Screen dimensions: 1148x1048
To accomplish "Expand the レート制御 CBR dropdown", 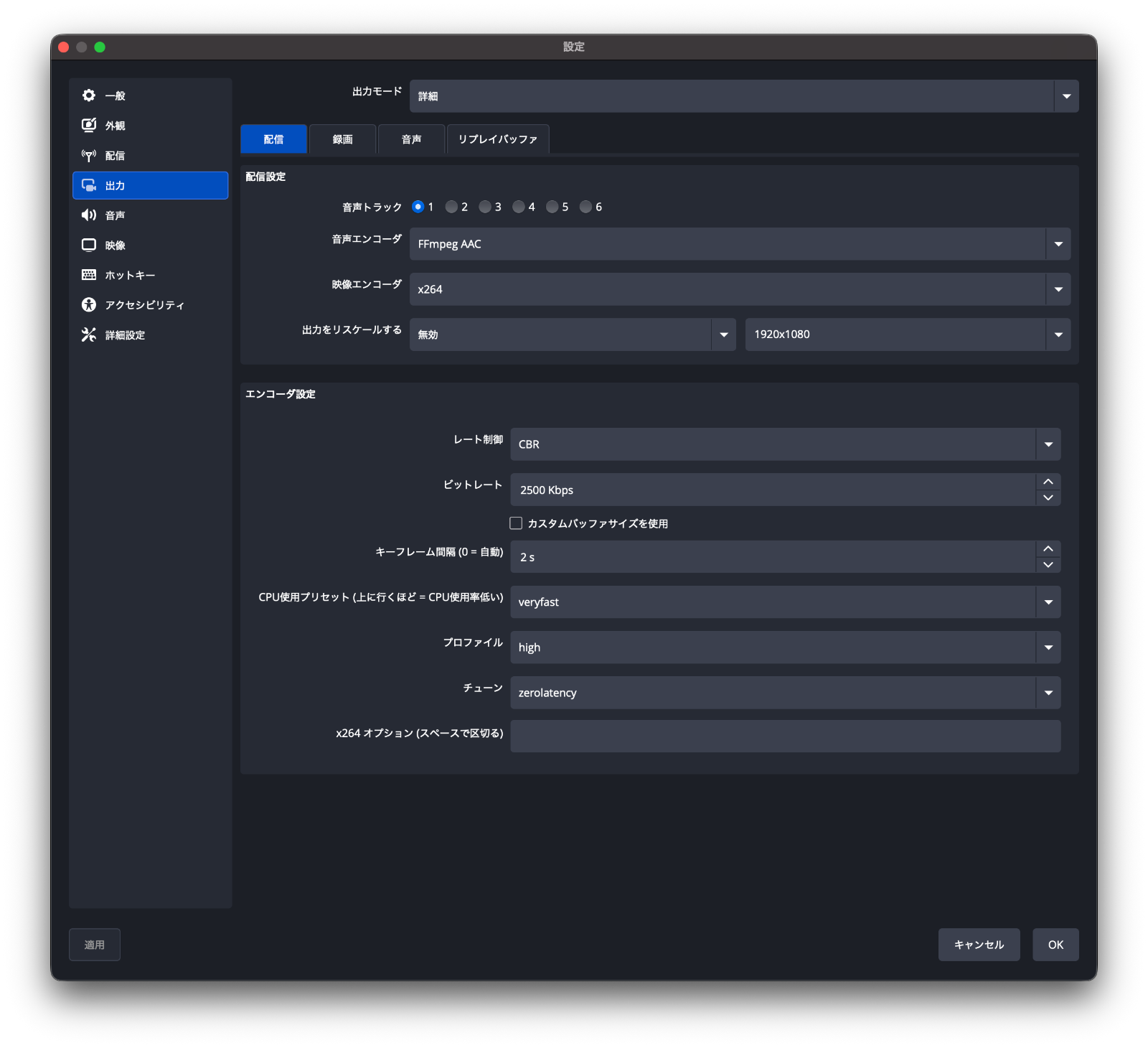I will coord(1048,444).
